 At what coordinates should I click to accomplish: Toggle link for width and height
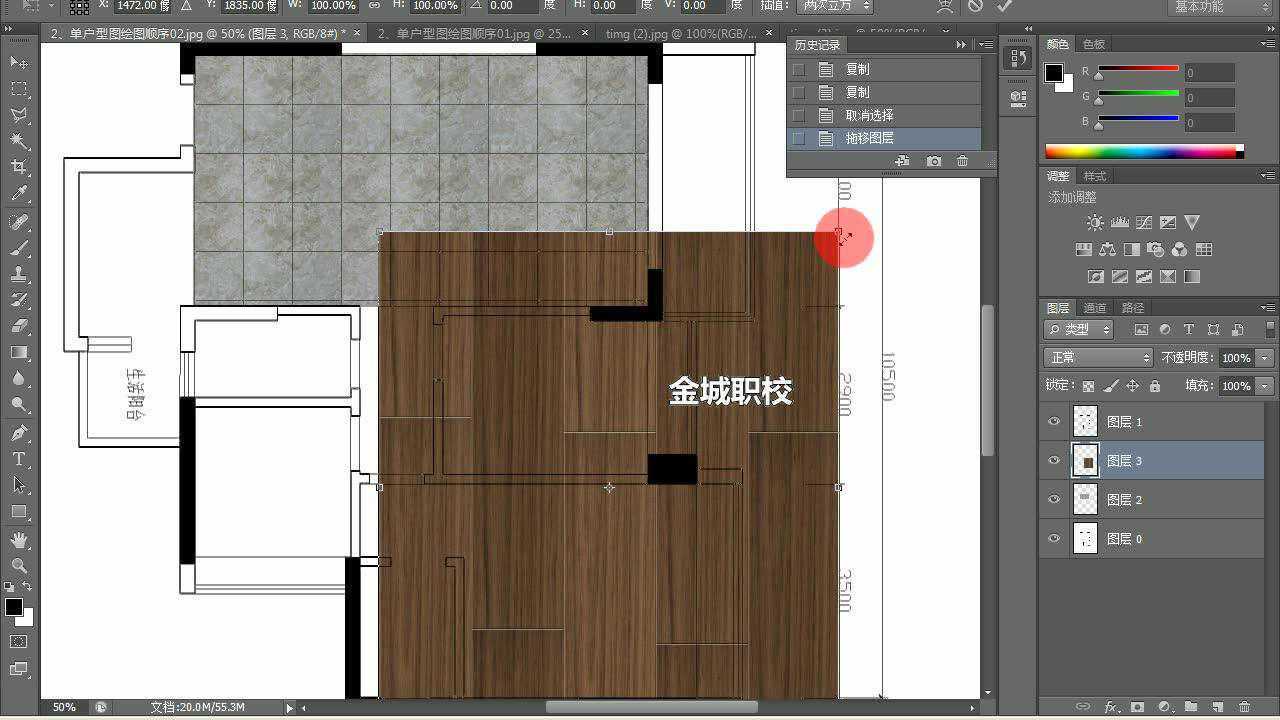point(374,6)
